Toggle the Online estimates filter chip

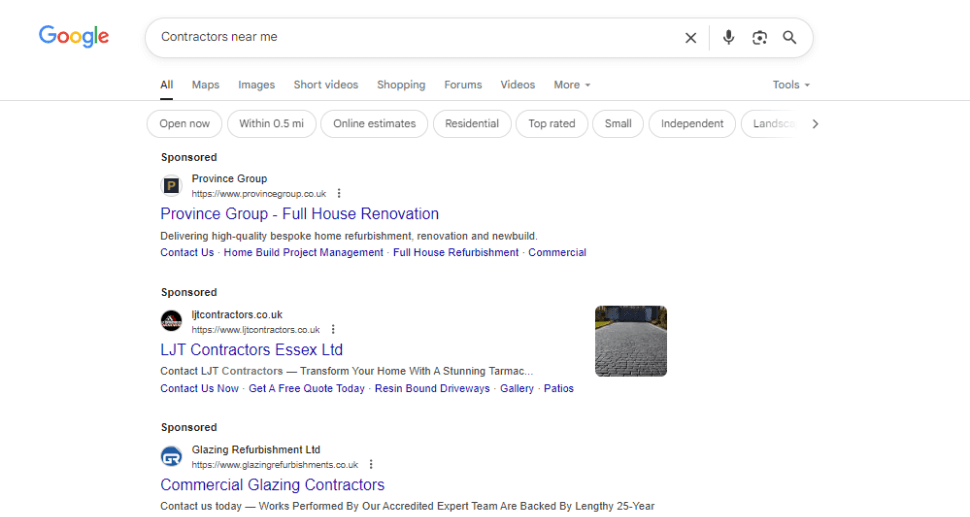pyautogui.click(x=374, y=124)
